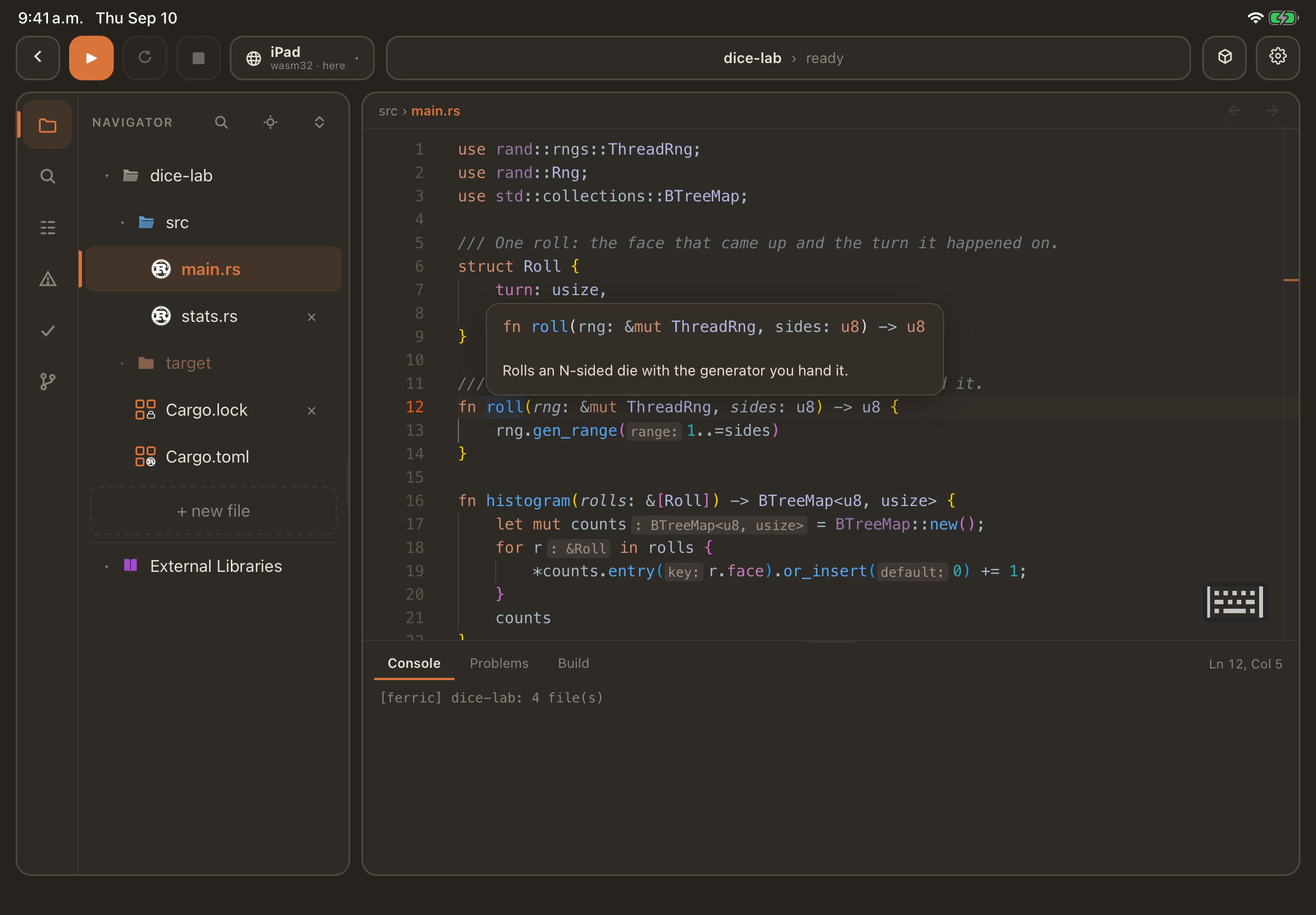The height and width of the screenshot is (915, 1316).
Task: Open the package cube icon
Action: (x=1225, y=58)
